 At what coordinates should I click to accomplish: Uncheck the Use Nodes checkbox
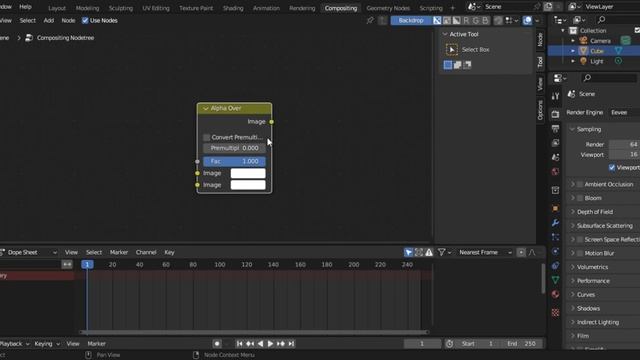click(85, 20)
